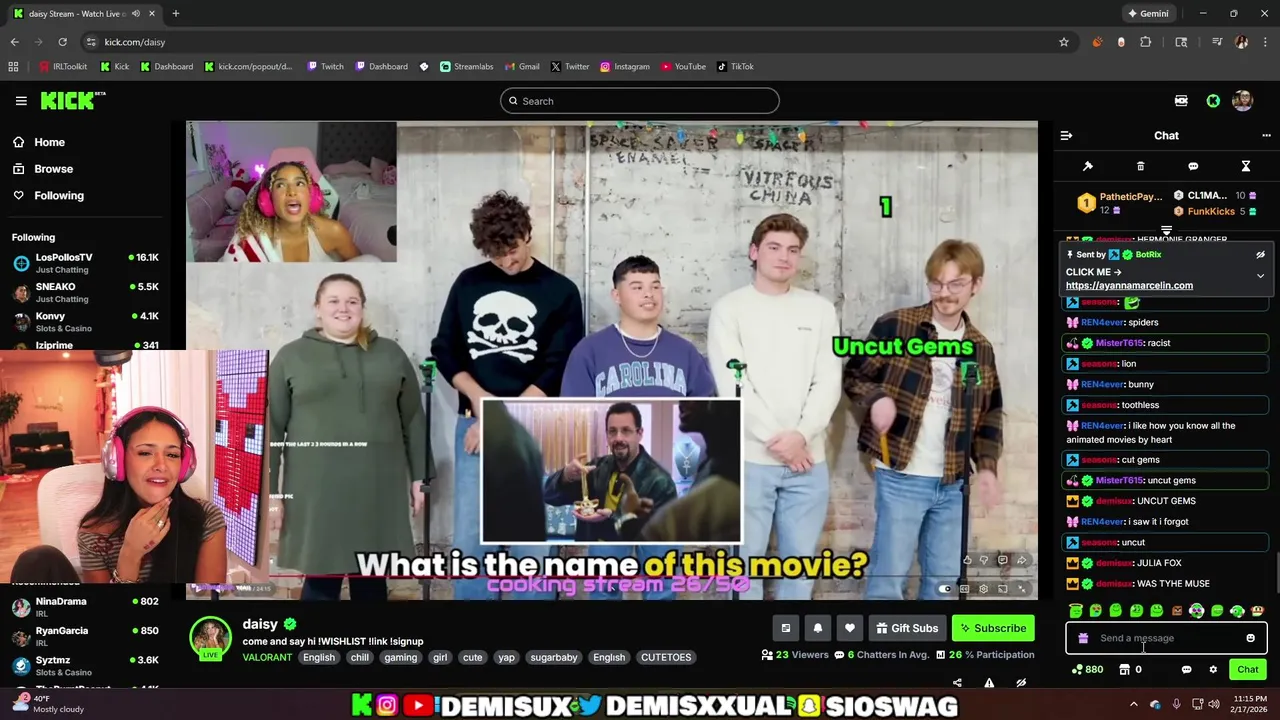Viewport: 1280px width, 720px height.
Task: Open the Kick hamburger sidebar menu
Action: [x=21, y=101]
